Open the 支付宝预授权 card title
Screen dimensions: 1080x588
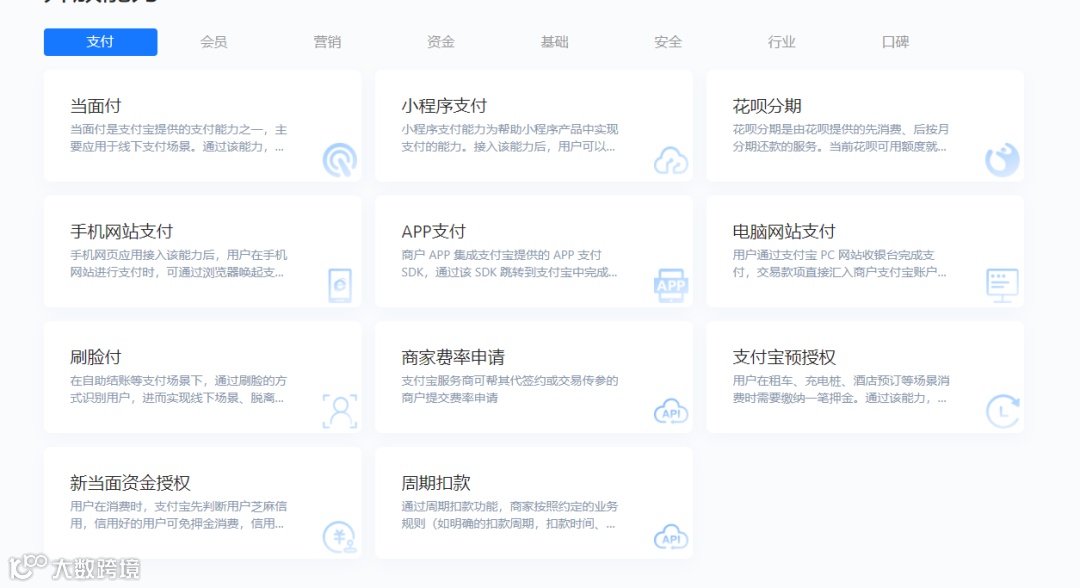point(784,357)
